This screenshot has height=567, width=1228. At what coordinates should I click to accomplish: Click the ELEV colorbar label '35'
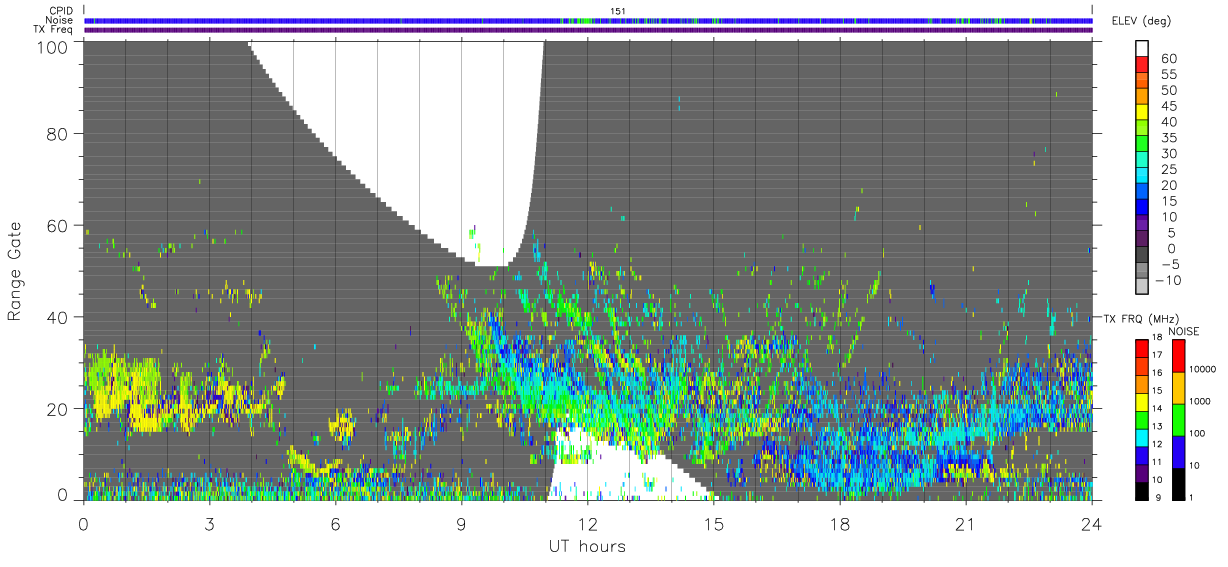[x=1168, y=139]
